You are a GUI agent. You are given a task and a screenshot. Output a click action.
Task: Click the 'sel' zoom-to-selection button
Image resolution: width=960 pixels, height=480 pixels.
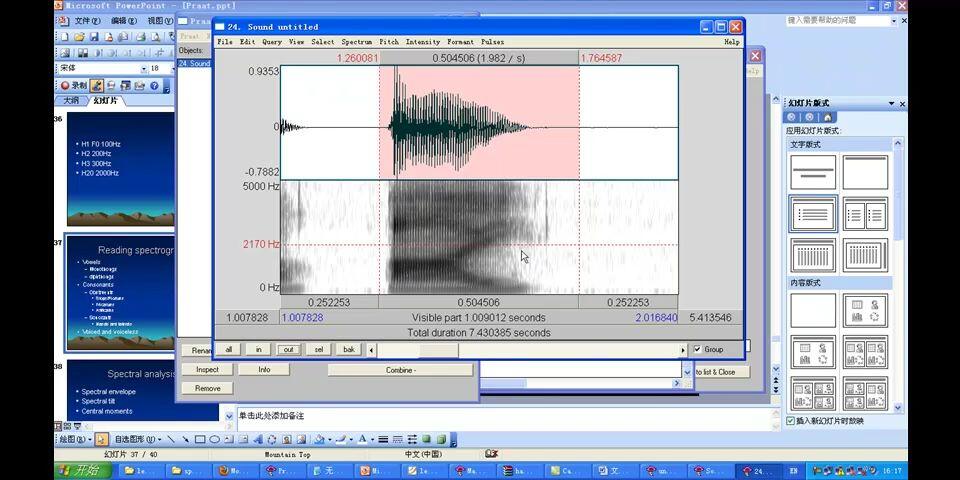pos(318,350)
